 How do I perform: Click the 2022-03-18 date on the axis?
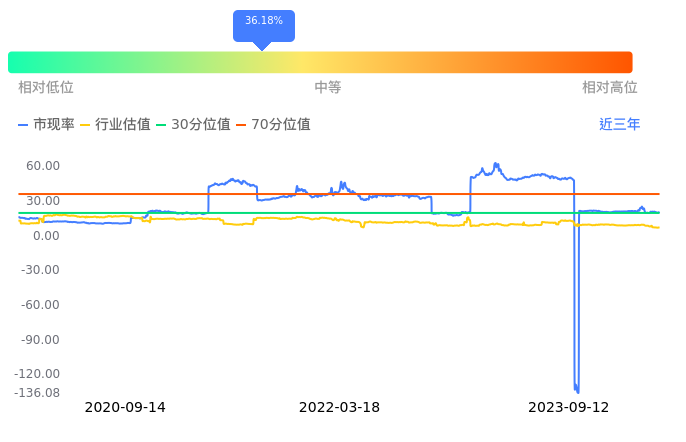340,408
